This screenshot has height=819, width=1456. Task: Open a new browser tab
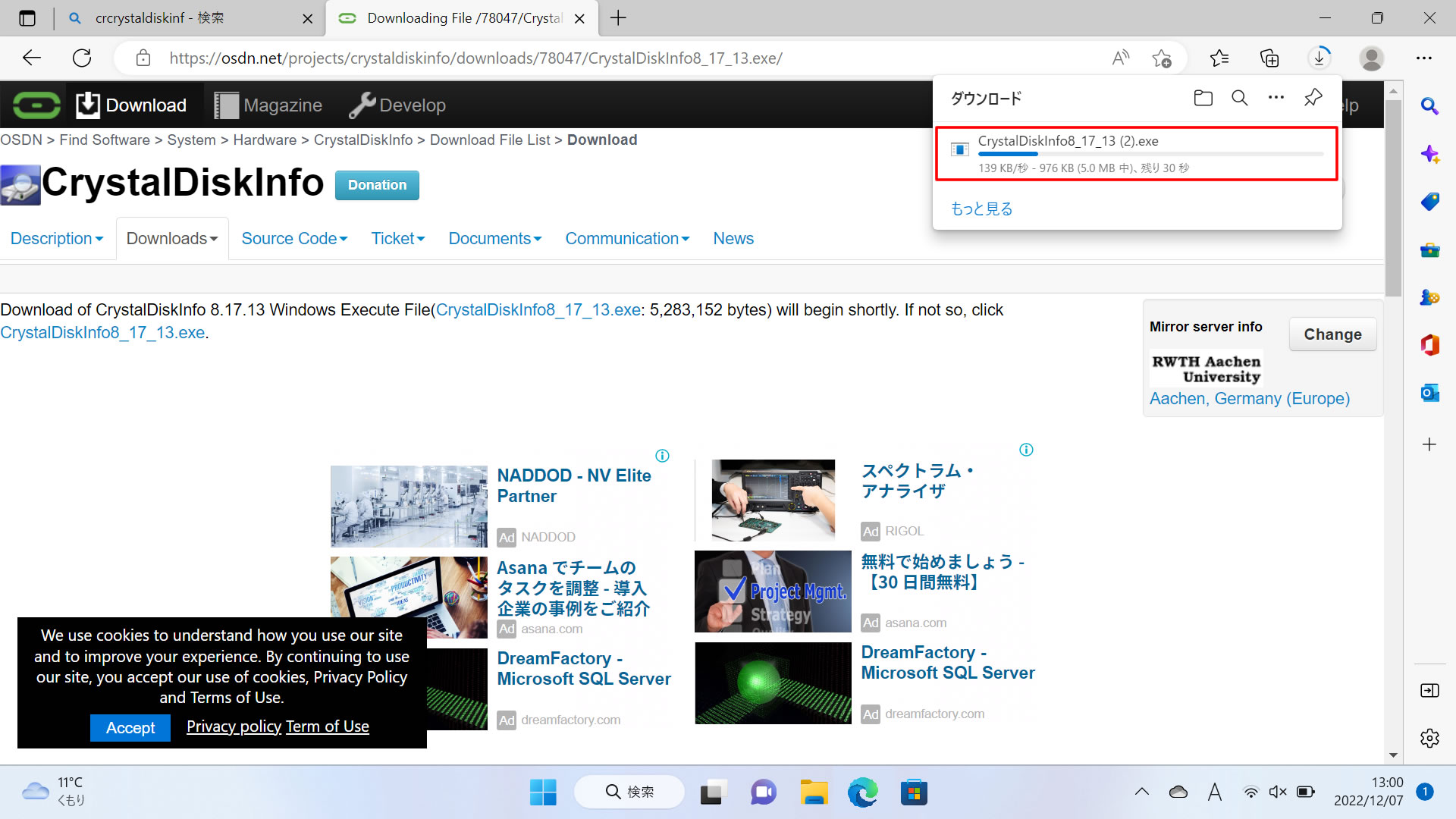pos(618,18)
